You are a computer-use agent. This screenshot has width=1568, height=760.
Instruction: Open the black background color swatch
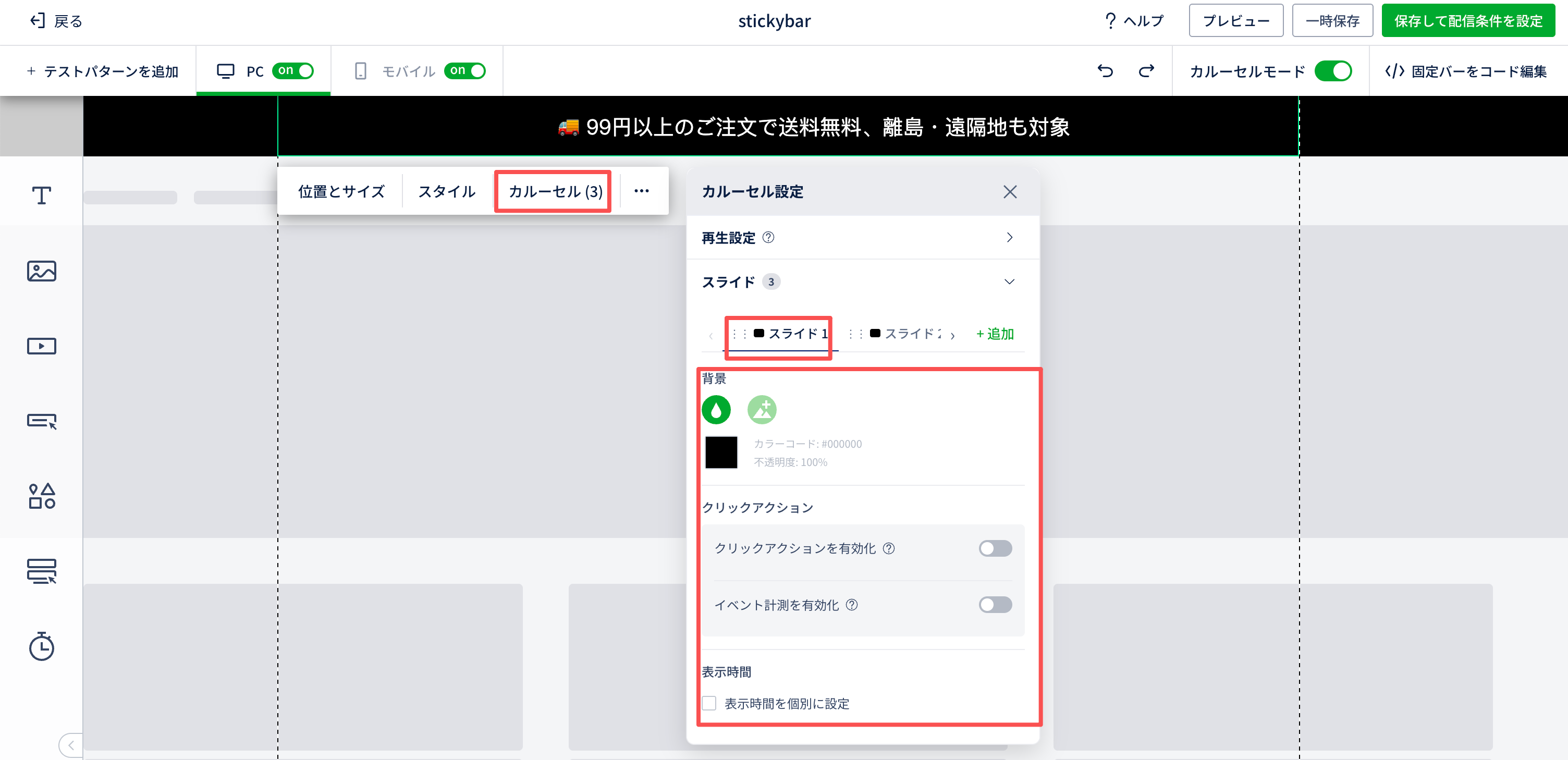pyautogui.click(x=721, y=452)
